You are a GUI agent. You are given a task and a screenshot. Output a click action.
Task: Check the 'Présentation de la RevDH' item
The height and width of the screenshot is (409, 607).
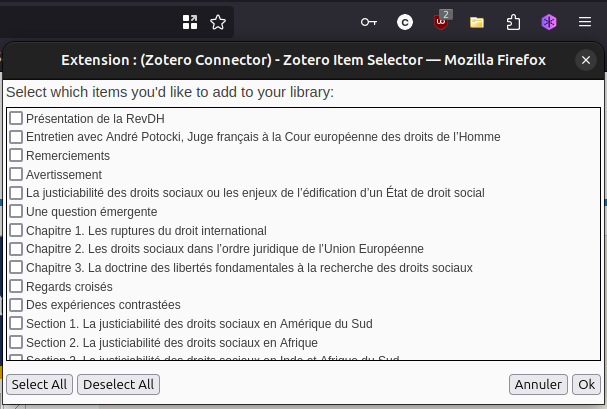(x=16, y=118)
